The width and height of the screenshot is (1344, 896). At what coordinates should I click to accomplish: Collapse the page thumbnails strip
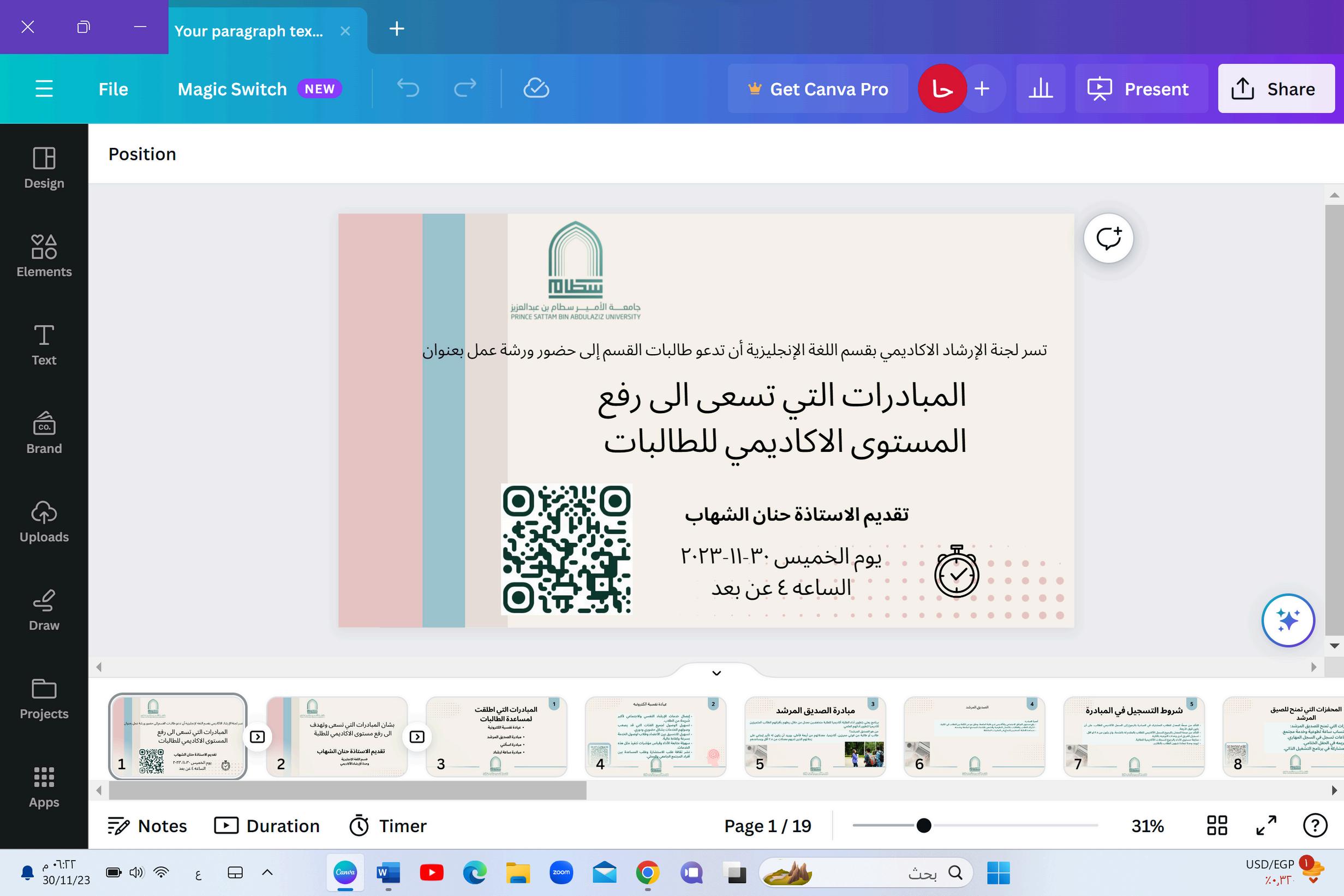pyautogui.click(x=716, y=673)
